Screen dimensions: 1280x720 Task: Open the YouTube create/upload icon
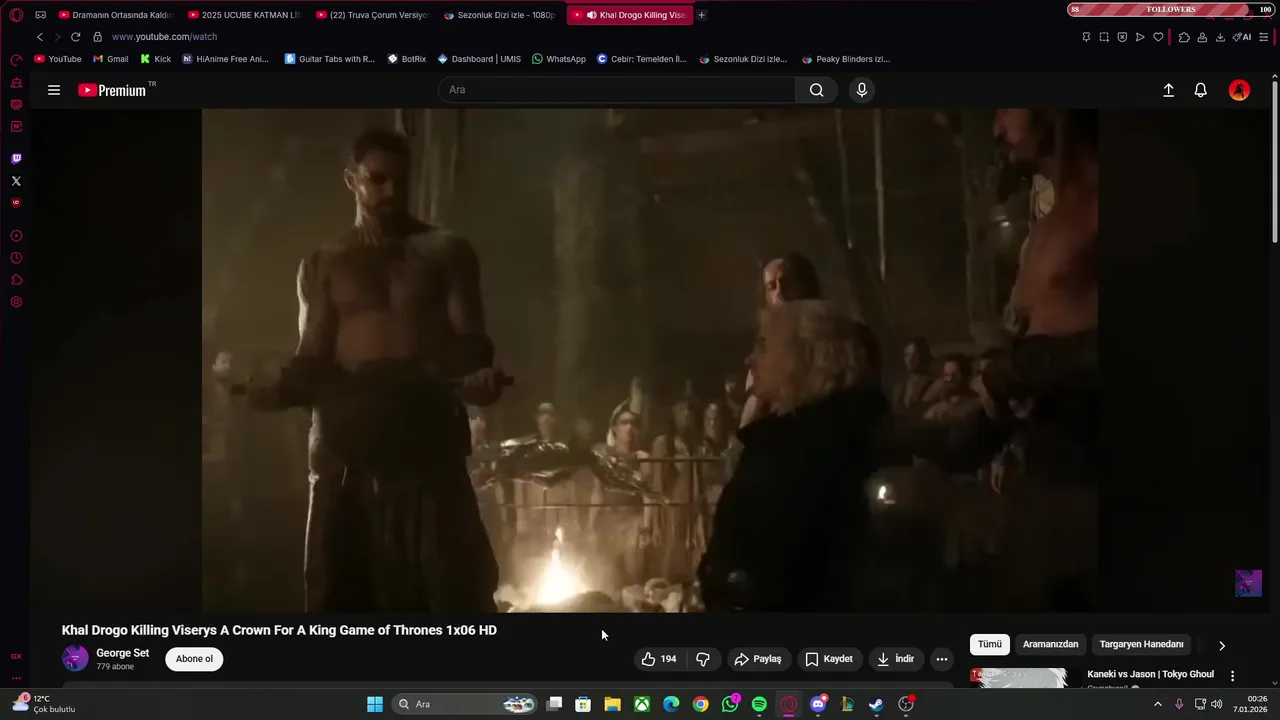pyautogui.click(x=1168, y=90)
